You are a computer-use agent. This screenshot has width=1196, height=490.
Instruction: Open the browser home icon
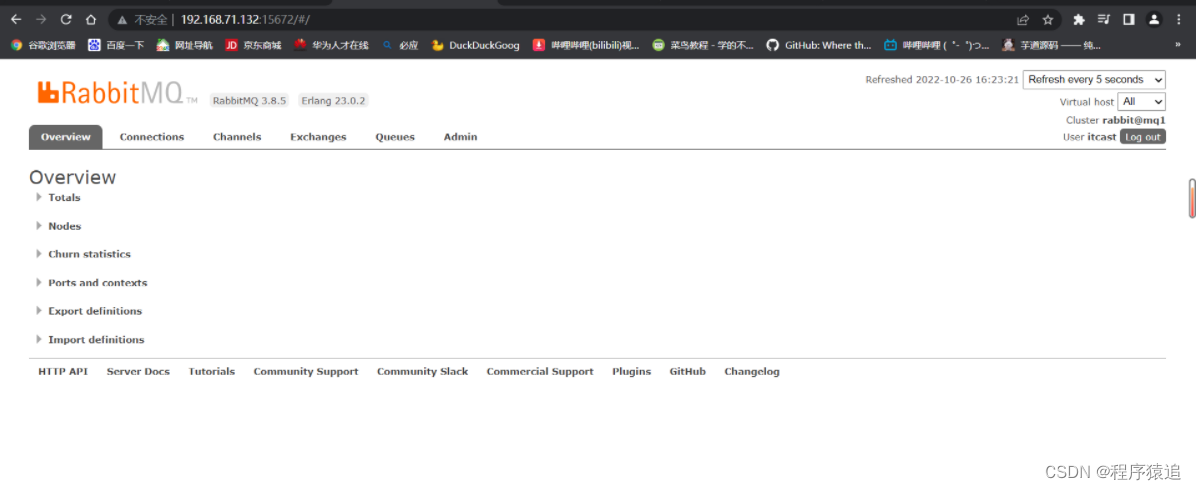click(91, 20)
